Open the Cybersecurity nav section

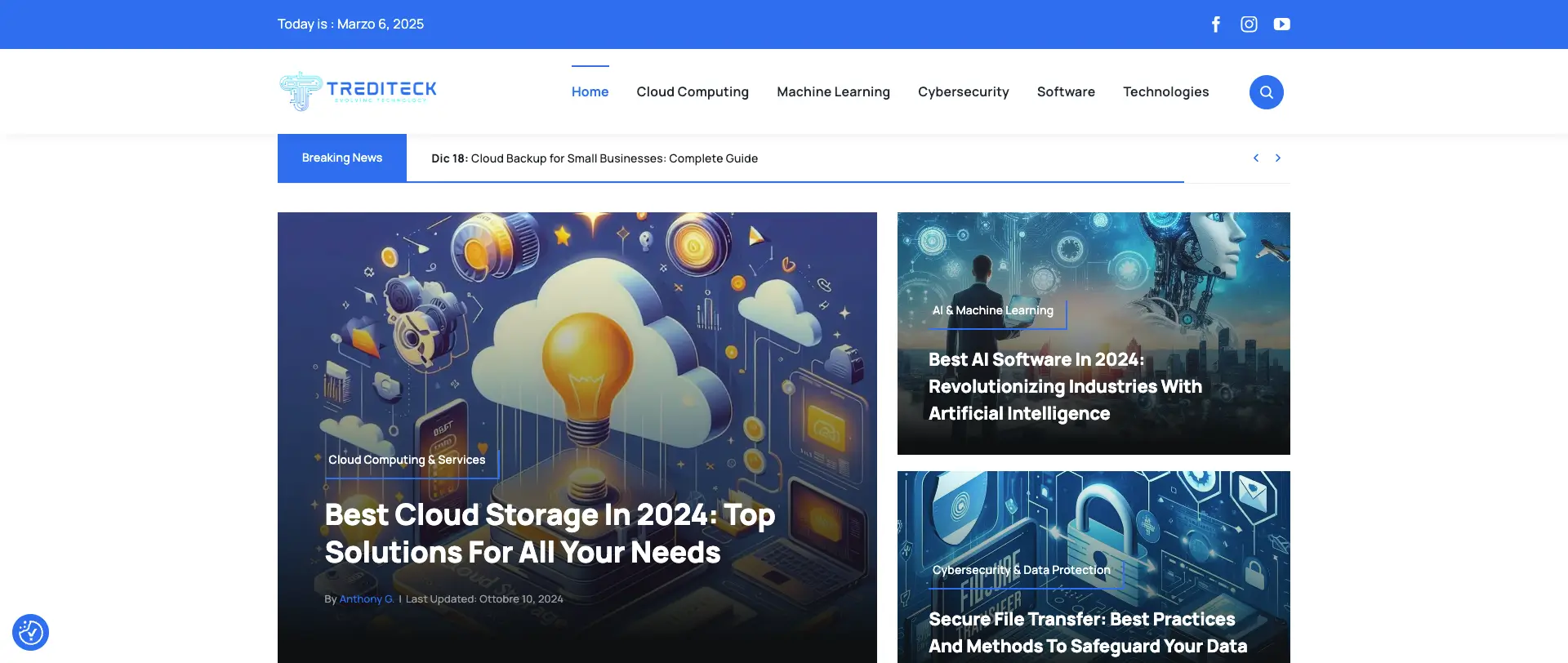tap(963, 92)
